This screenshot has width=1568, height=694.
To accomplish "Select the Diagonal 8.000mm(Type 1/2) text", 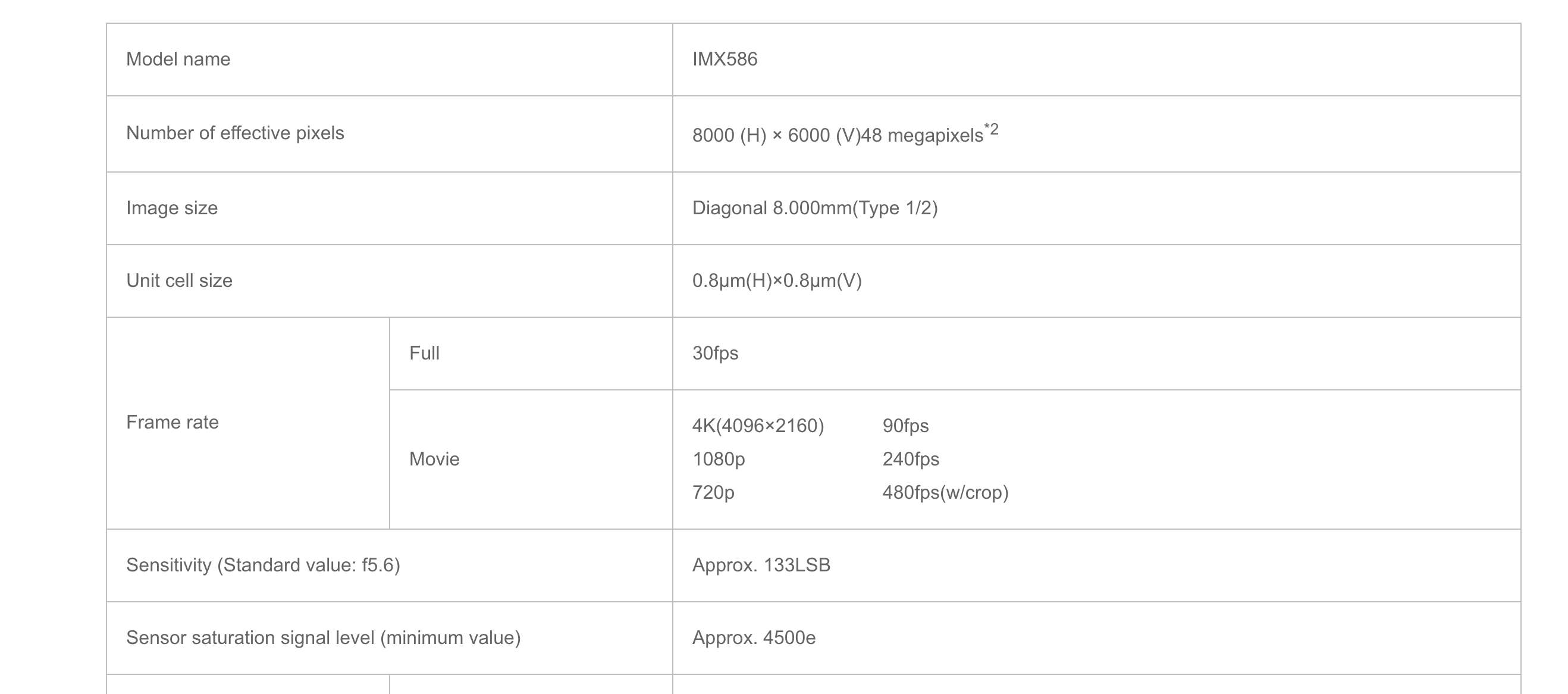I will tap(814, 208).
